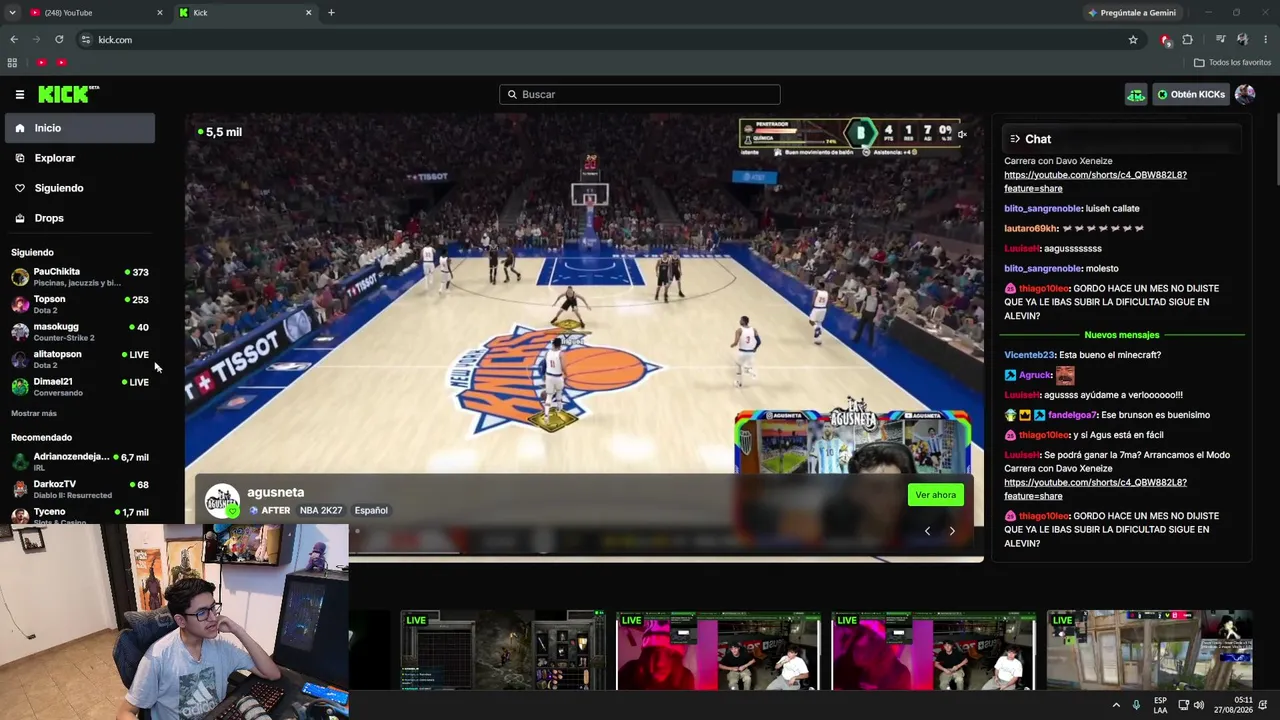The image size is (1280, 720).
Task: Expand the list with Mostrar más
Action: pos(34,413)
